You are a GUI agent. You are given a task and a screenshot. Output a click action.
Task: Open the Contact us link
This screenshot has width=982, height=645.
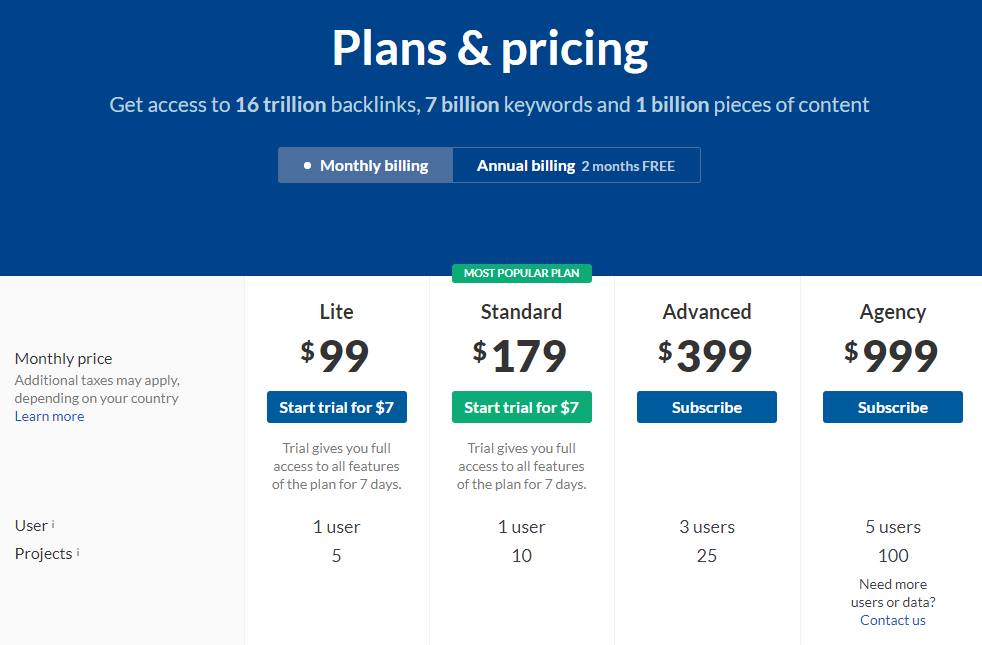click(x=892, y=620)
